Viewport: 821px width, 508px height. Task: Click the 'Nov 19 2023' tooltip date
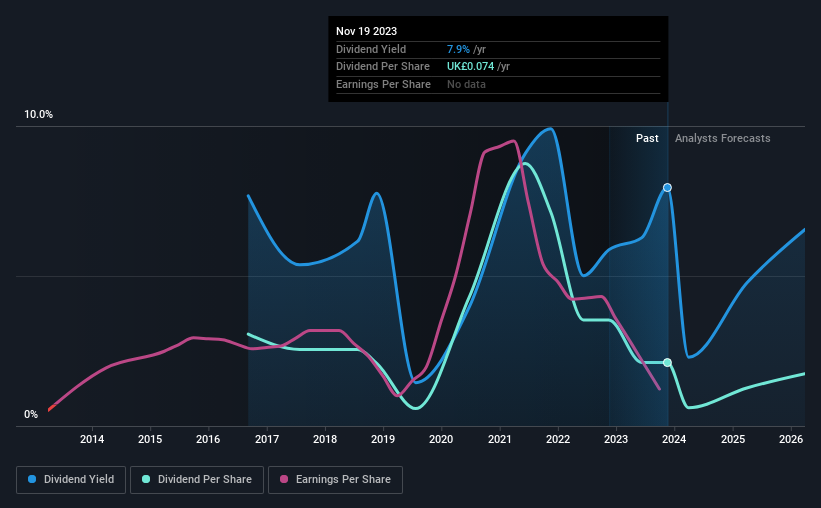tap(367, 31)
